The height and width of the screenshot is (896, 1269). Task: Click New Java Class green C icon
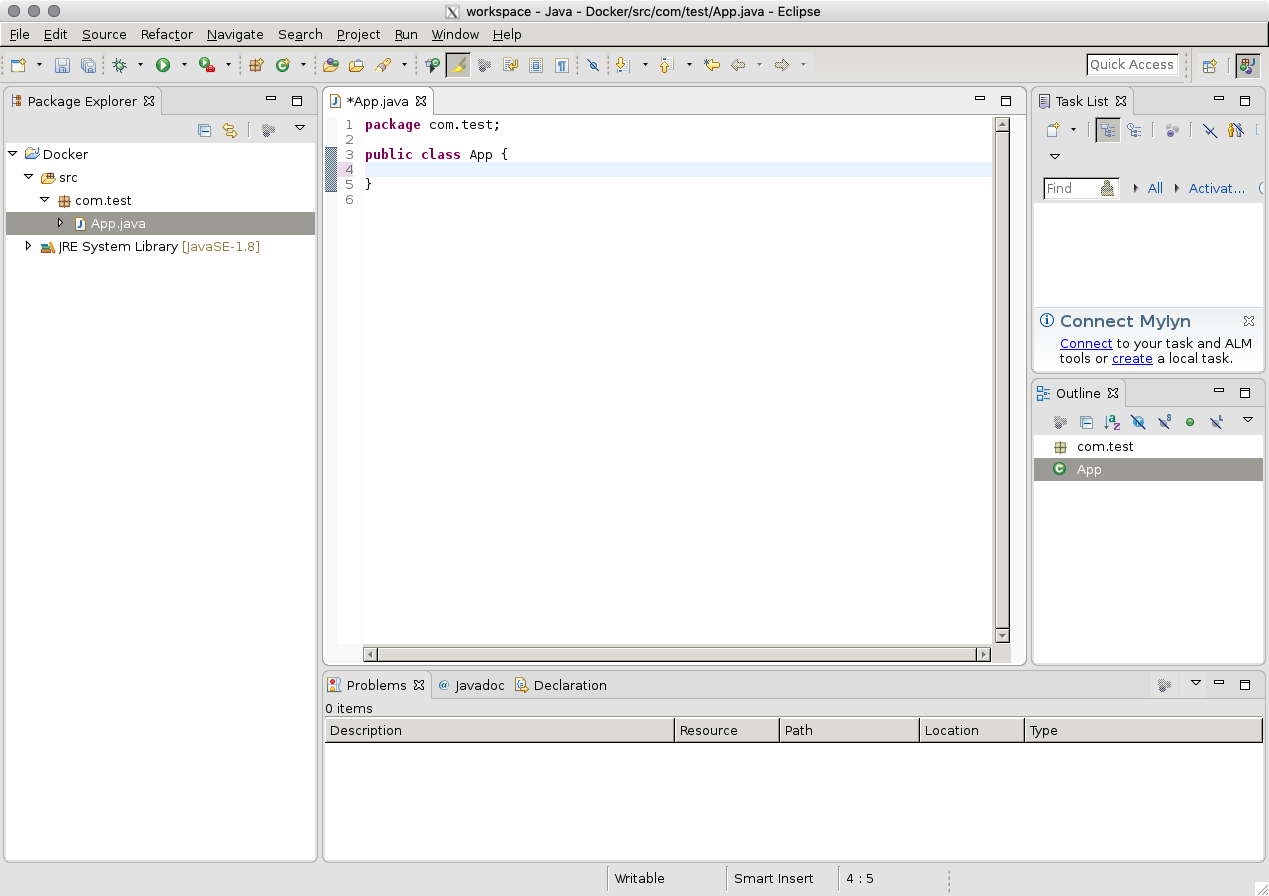pos(282,65)
